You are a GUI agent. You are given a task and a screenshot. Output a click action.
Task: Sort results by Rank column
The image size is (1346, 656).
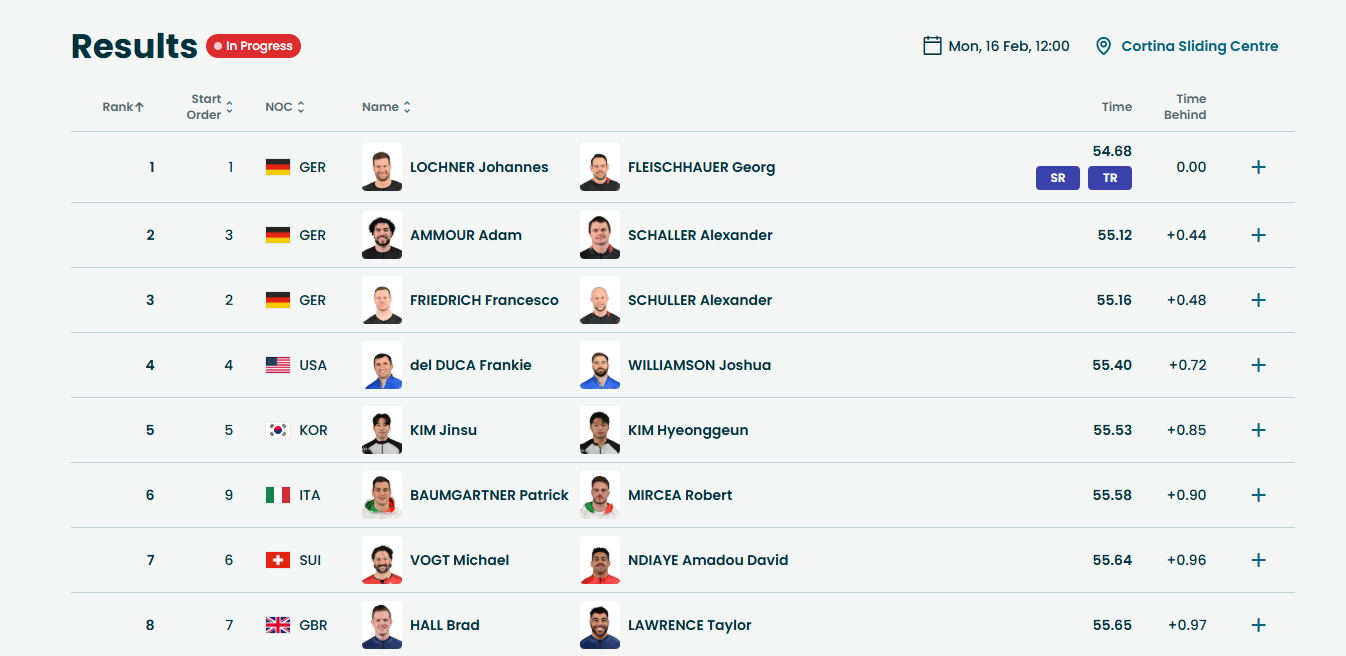tap(123, 107)
